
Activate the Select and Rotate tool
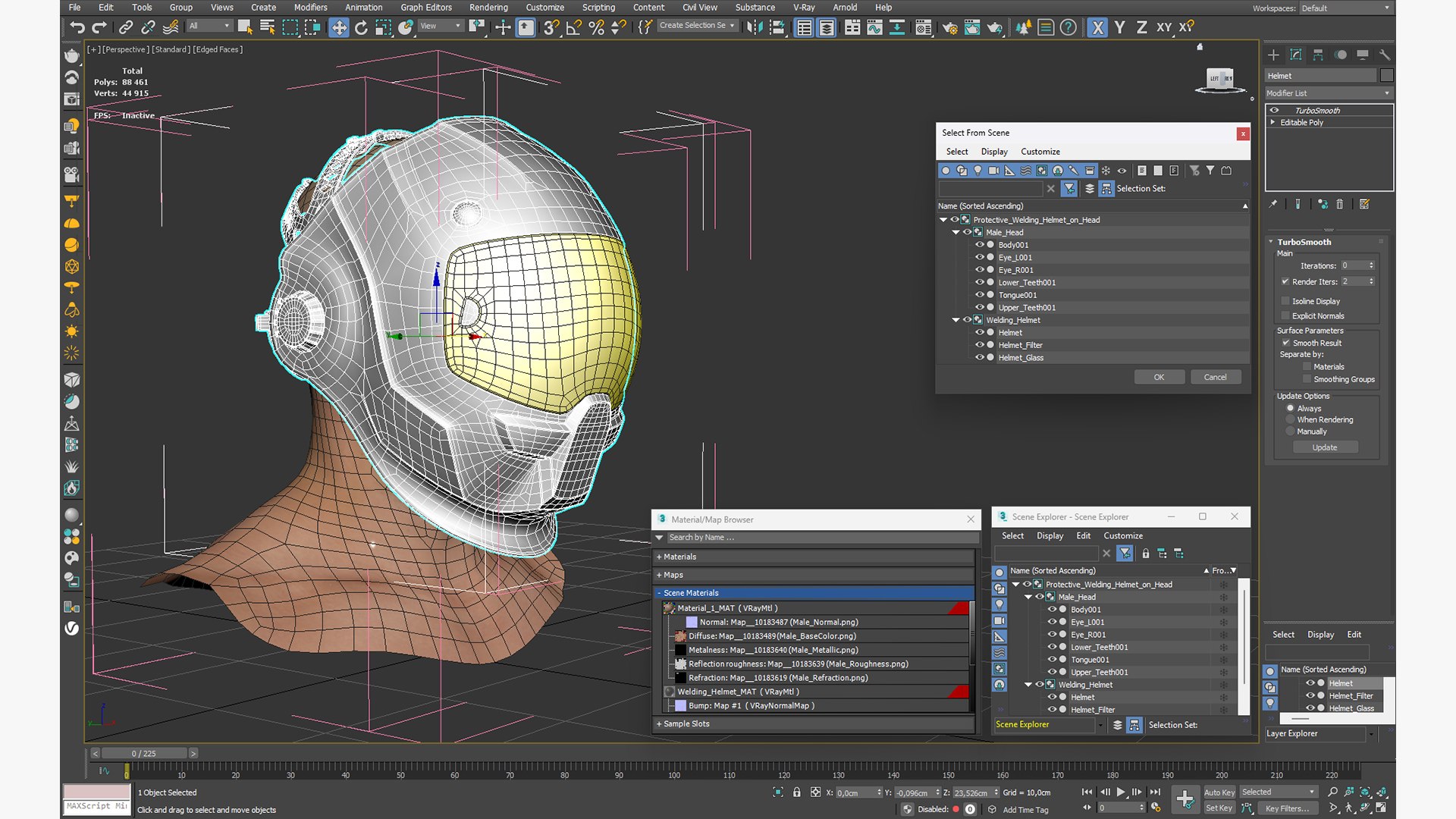click(x=361, y=28)
